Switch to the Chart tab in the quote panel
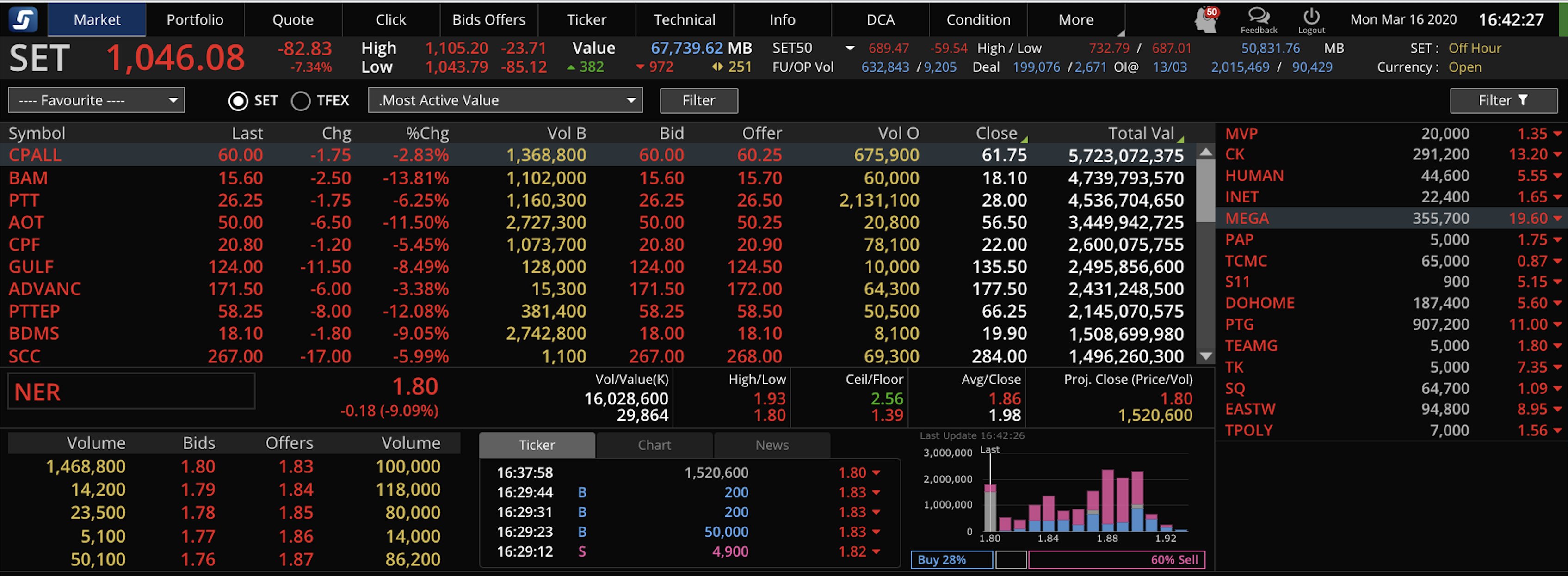Image resolution: width=1568 pixels, height=576 pixels. click(x=654, y=445)
